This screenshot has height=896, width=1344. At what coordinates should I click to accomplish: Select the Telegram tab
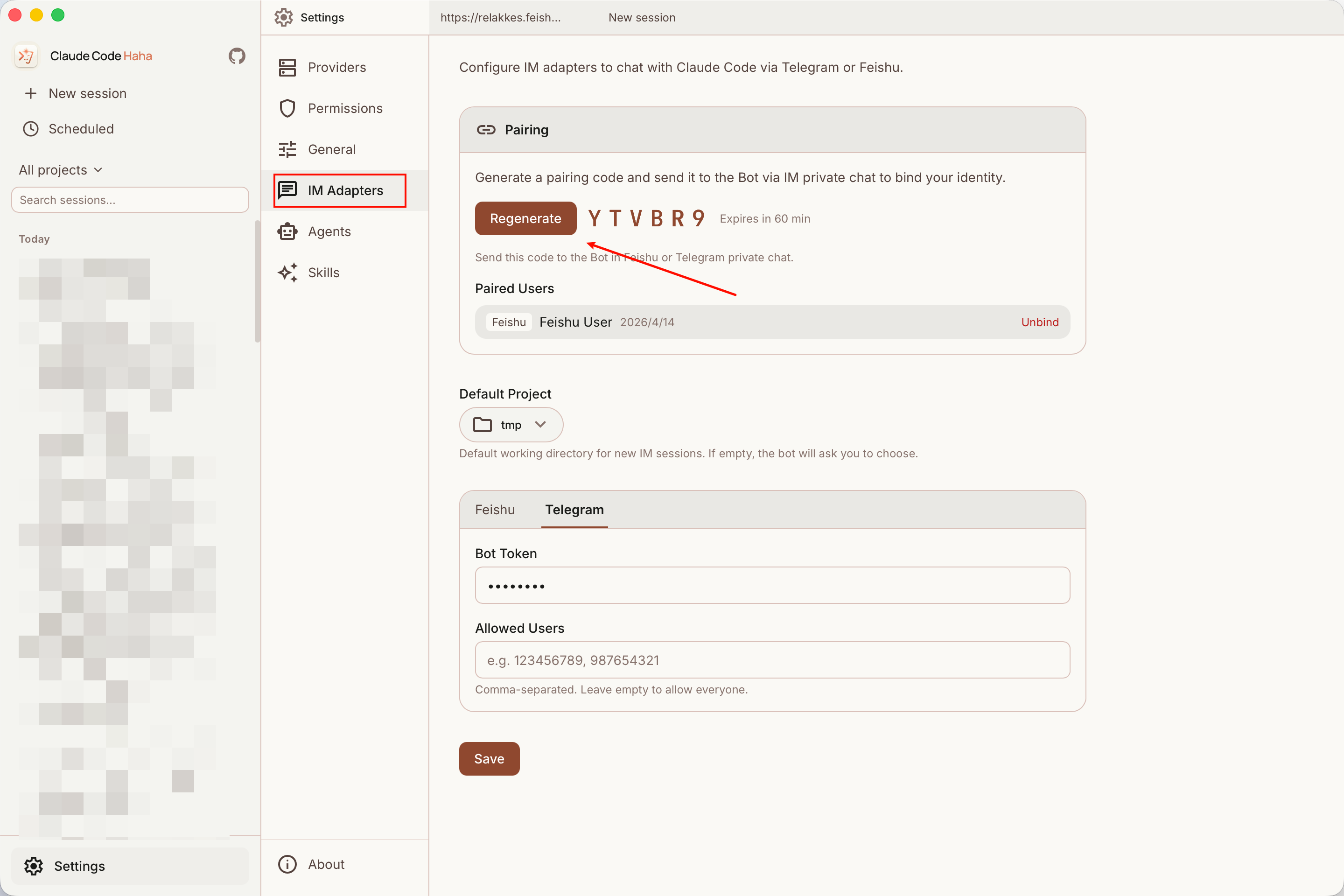[574, 510]
